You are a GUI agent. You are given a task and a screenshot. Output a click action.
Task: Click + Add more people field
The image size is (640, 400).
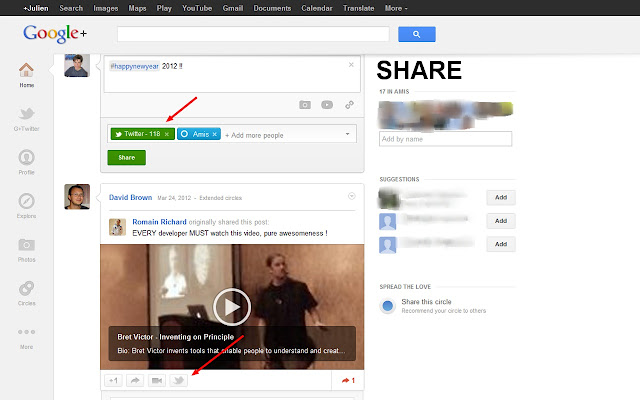tap(254, 135)
